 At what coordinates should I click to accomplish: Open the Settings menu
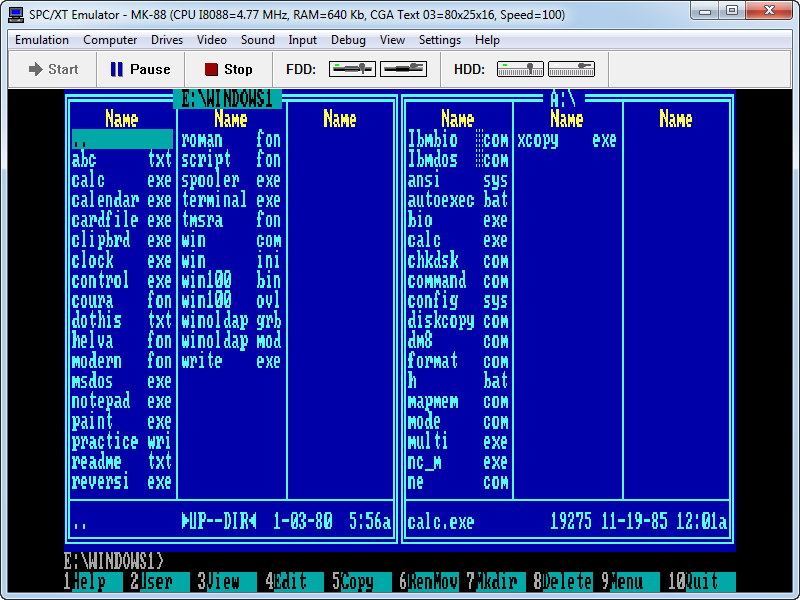[x=440, y=40]
